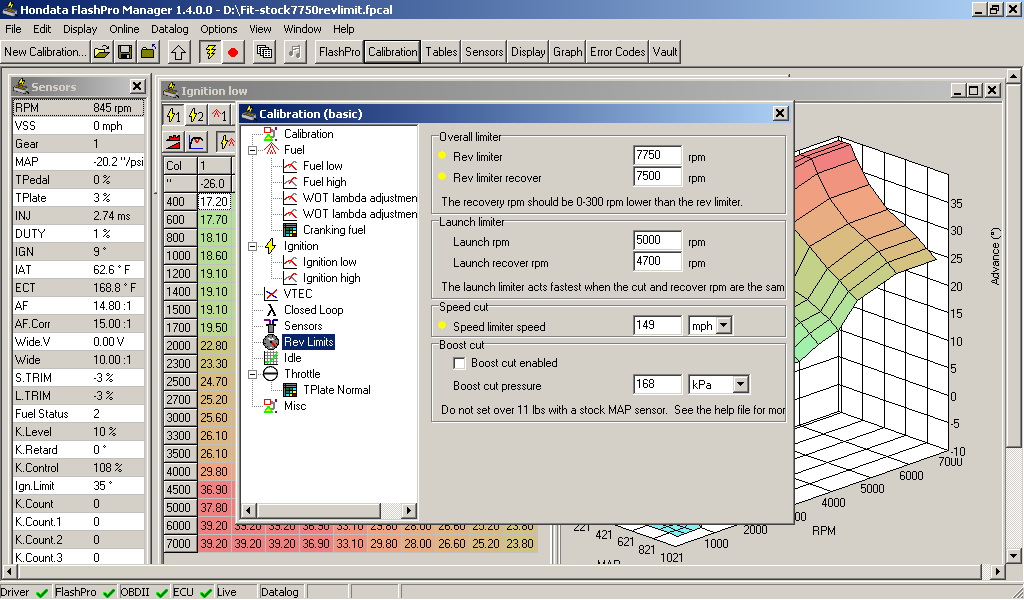Click the Launch rpm input field
This screenshot has width=1024, height=600.
tap(657, 240)
